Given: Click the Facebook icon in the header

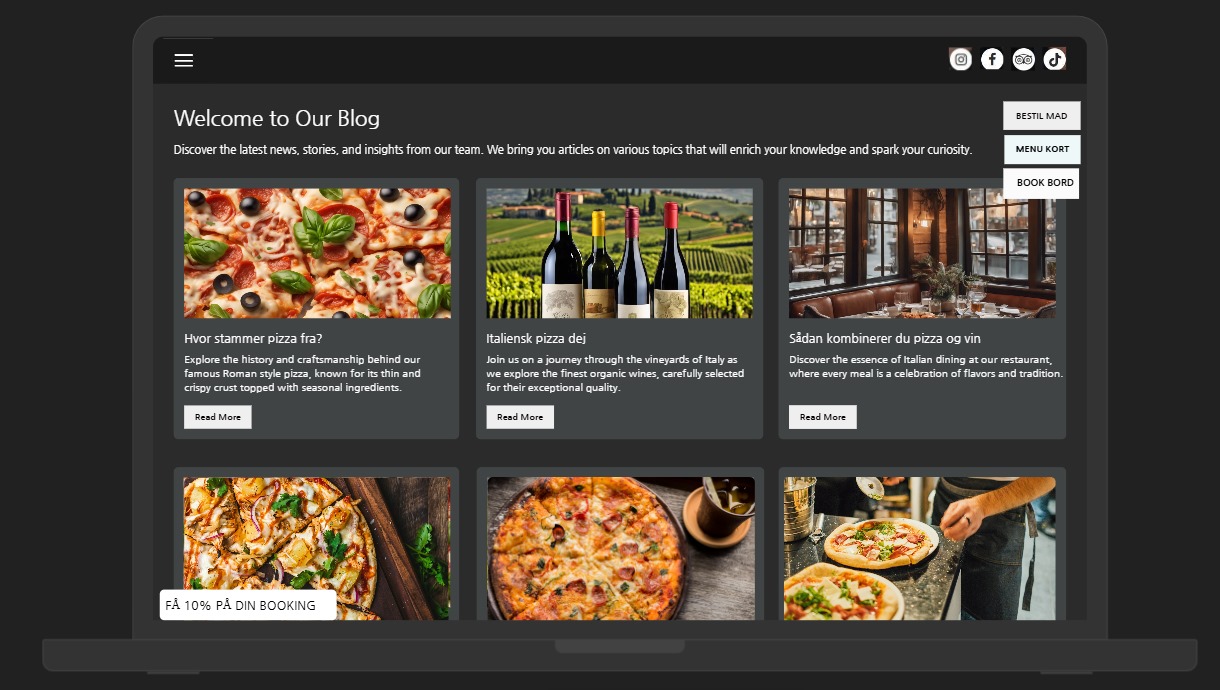Looking at the screenshot, I should 992,59.
